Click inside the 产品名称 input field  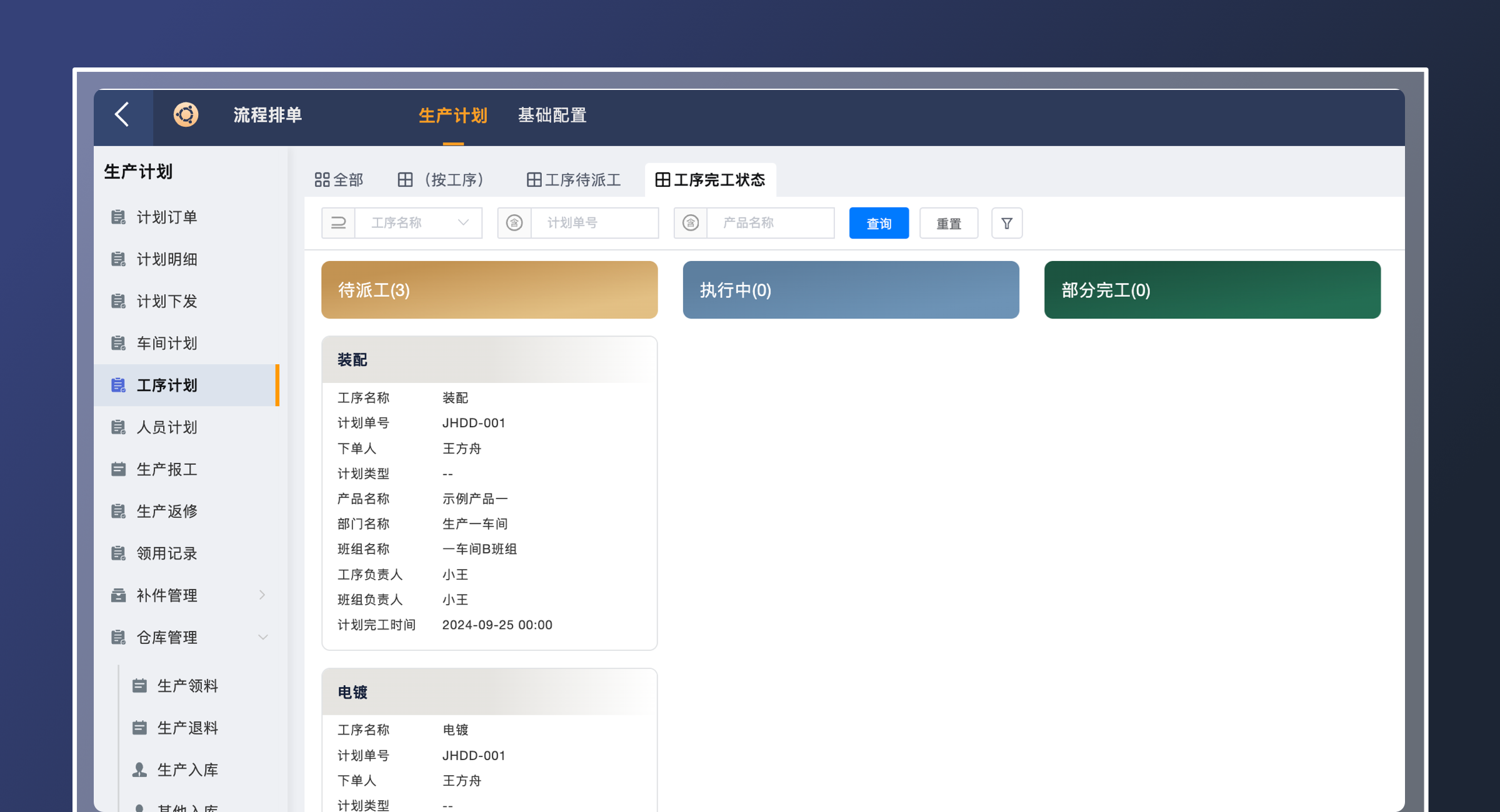(770, 222)
